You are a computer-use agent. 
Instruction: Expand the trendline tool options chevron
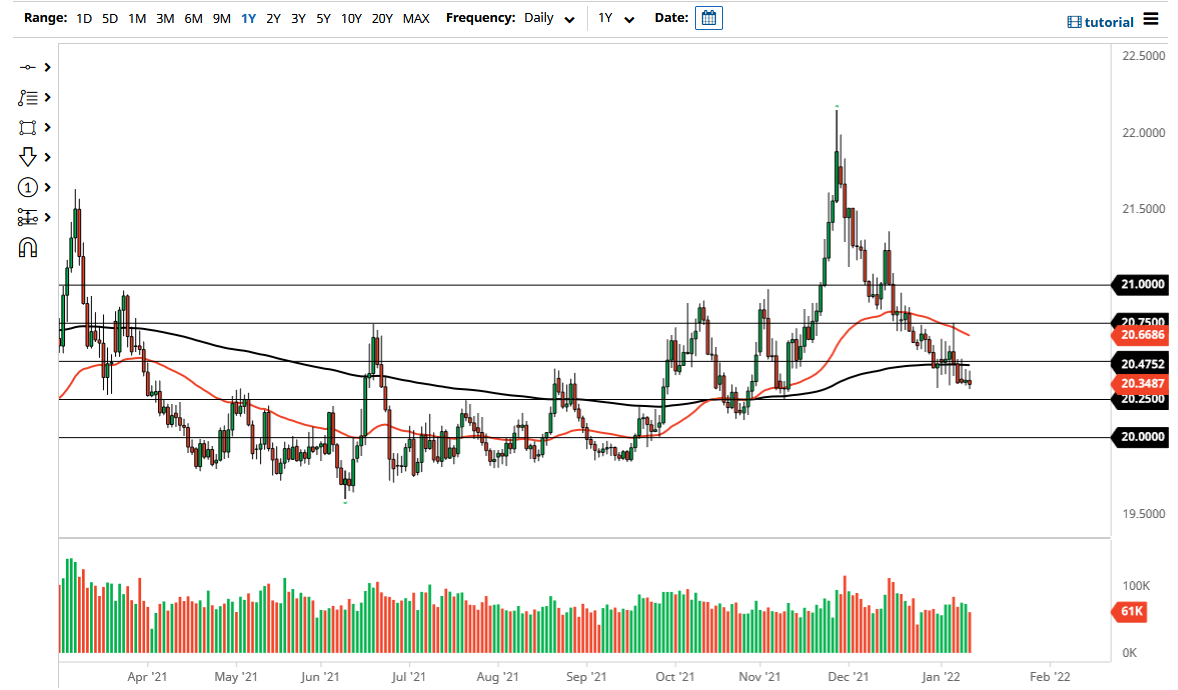45,67
